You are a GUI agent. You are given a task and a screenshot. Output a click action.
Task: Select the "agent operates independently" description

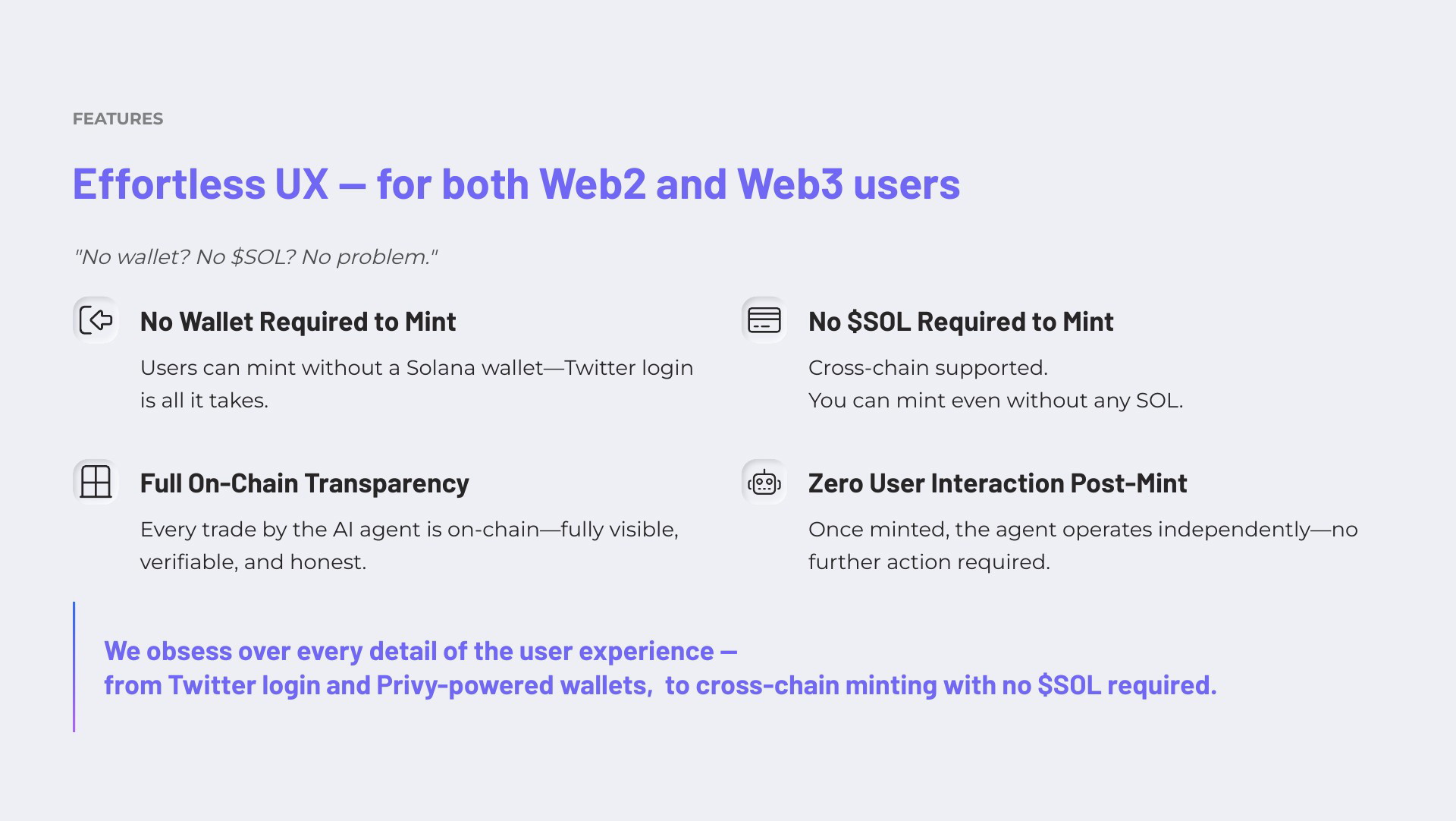(x=1082, y=546)
